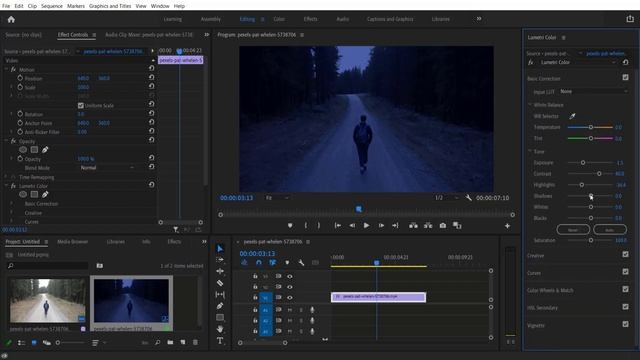Image resolution: width=640 pixels, height=360 pixels.
Task: Add Marker in Program monitor
Action: tap(290, 225)
